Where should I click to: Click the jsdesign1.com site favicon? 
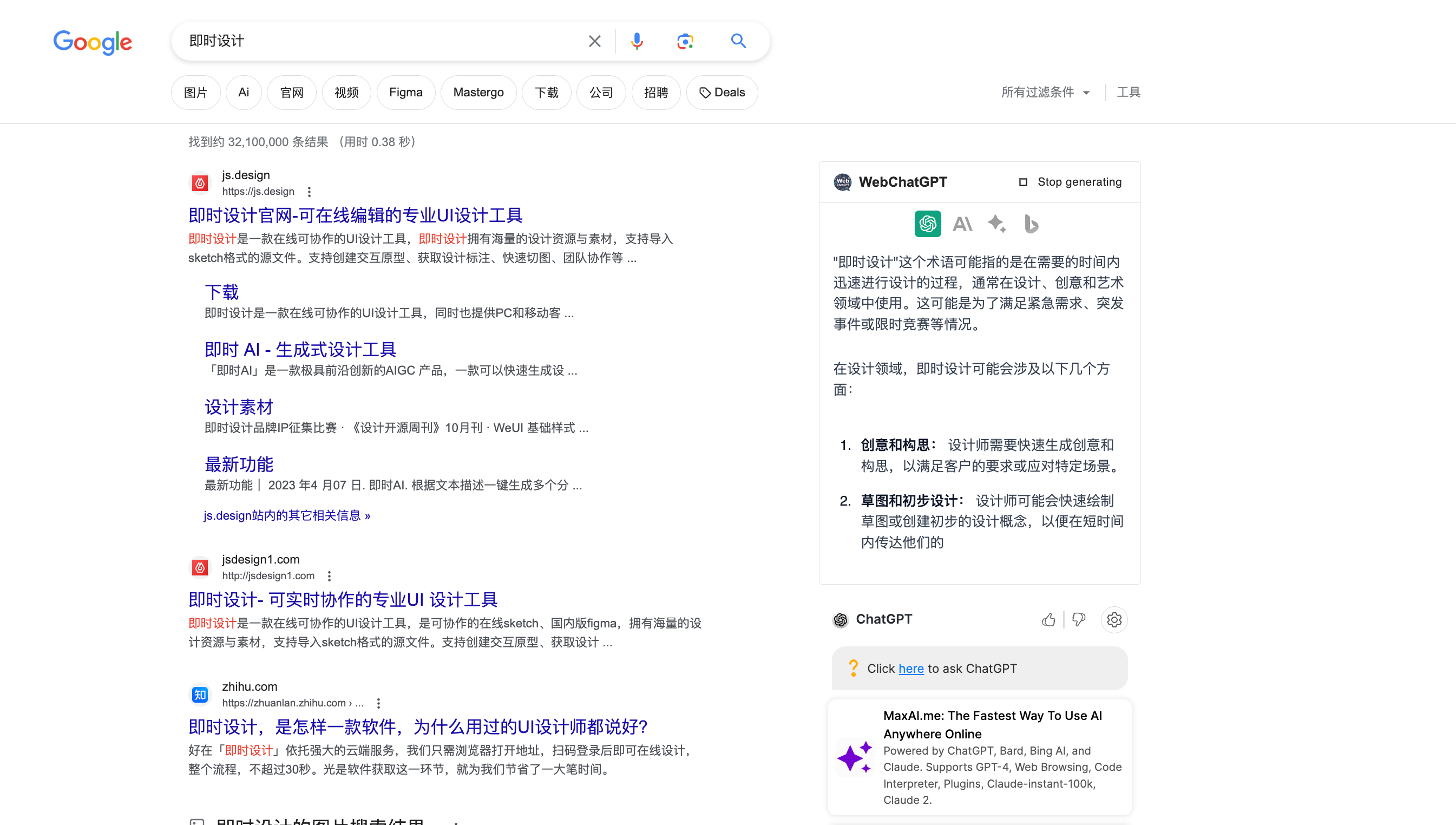pyautogui.click(x=200, y=567)
